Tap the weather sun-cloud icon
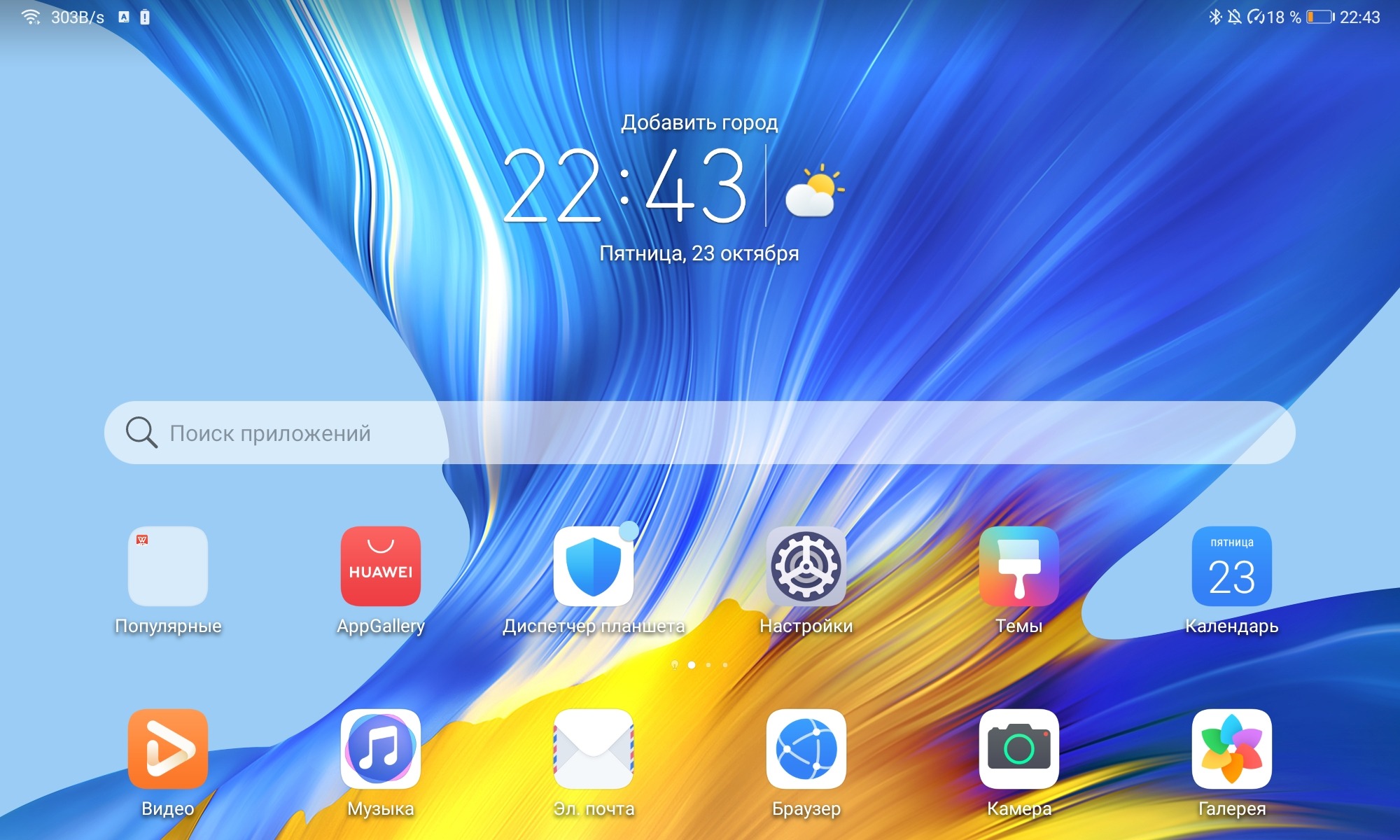The image size is (1400, 840). click(814, 190)
